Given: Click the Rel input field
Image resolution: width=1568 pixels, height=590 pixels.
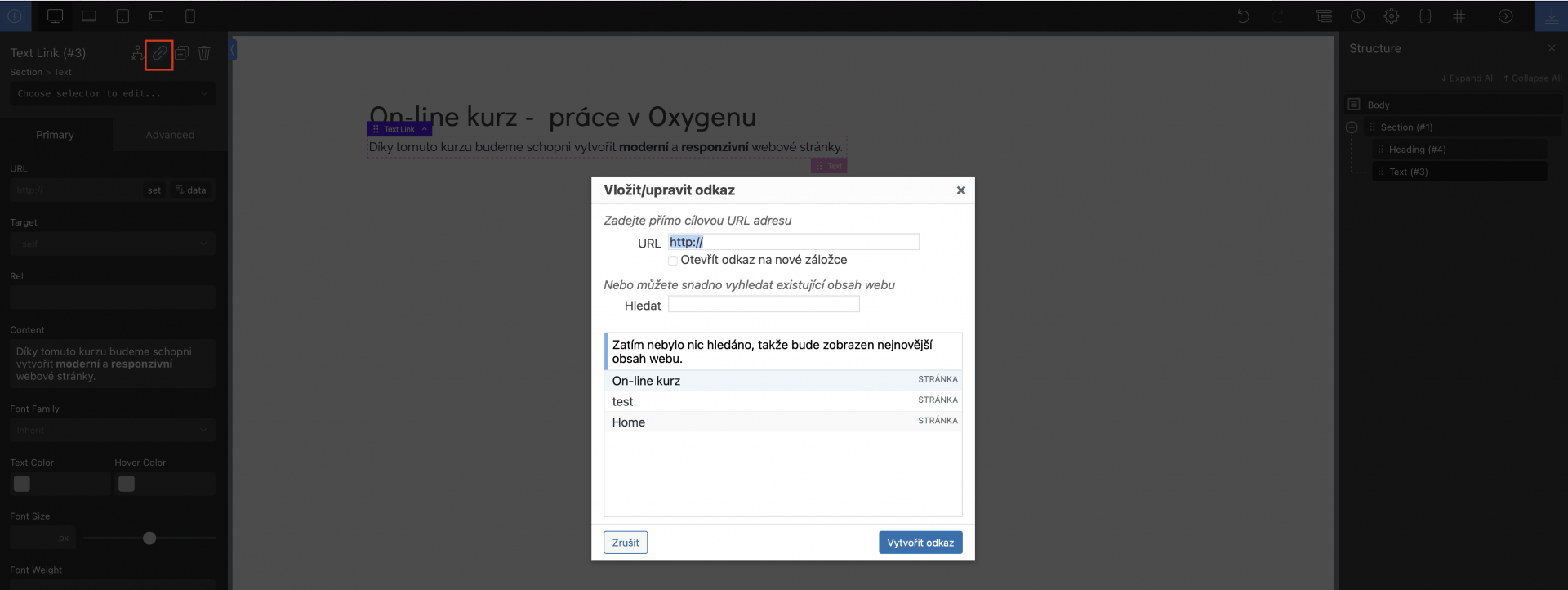Looking at the screenshot, I should 113,297.
